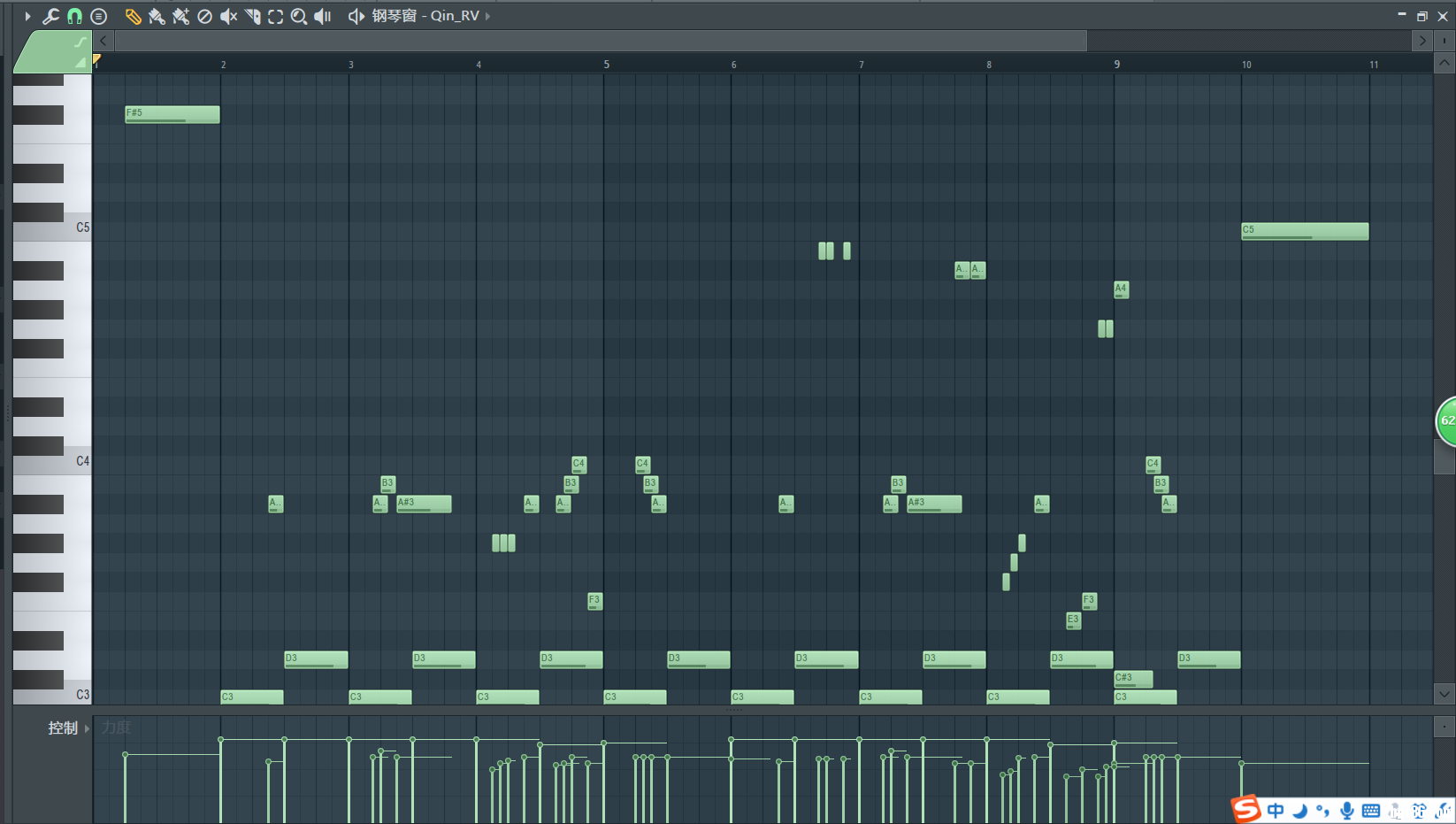Screen dimensions: 1456x824
Task: Click the dot button right of control lane
Action: [x=1444, y=727]
